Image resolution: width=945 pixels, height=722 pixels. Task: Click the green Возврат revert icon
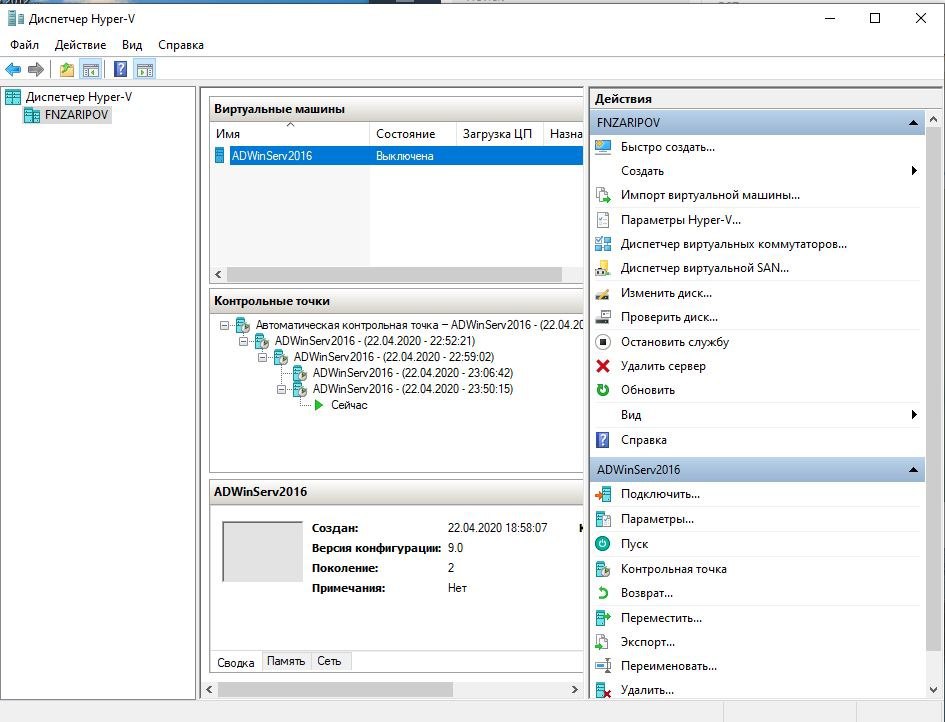click(x=603, y=593)
